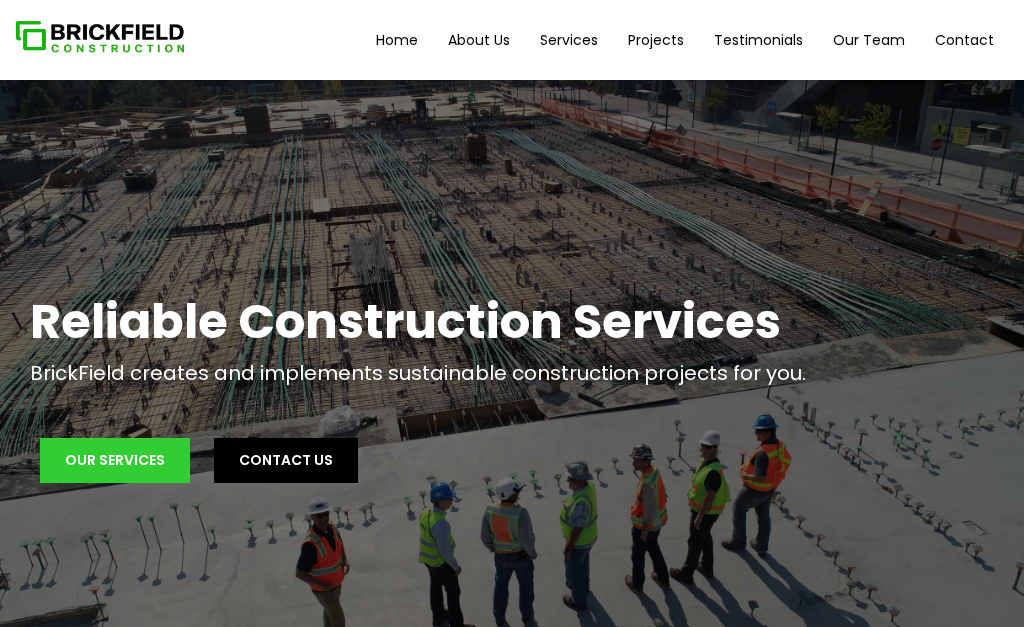Click the BrickField sustainable projects subtitle text
The width and height of the screenshot is (1024, 627).
coord(418,374)
